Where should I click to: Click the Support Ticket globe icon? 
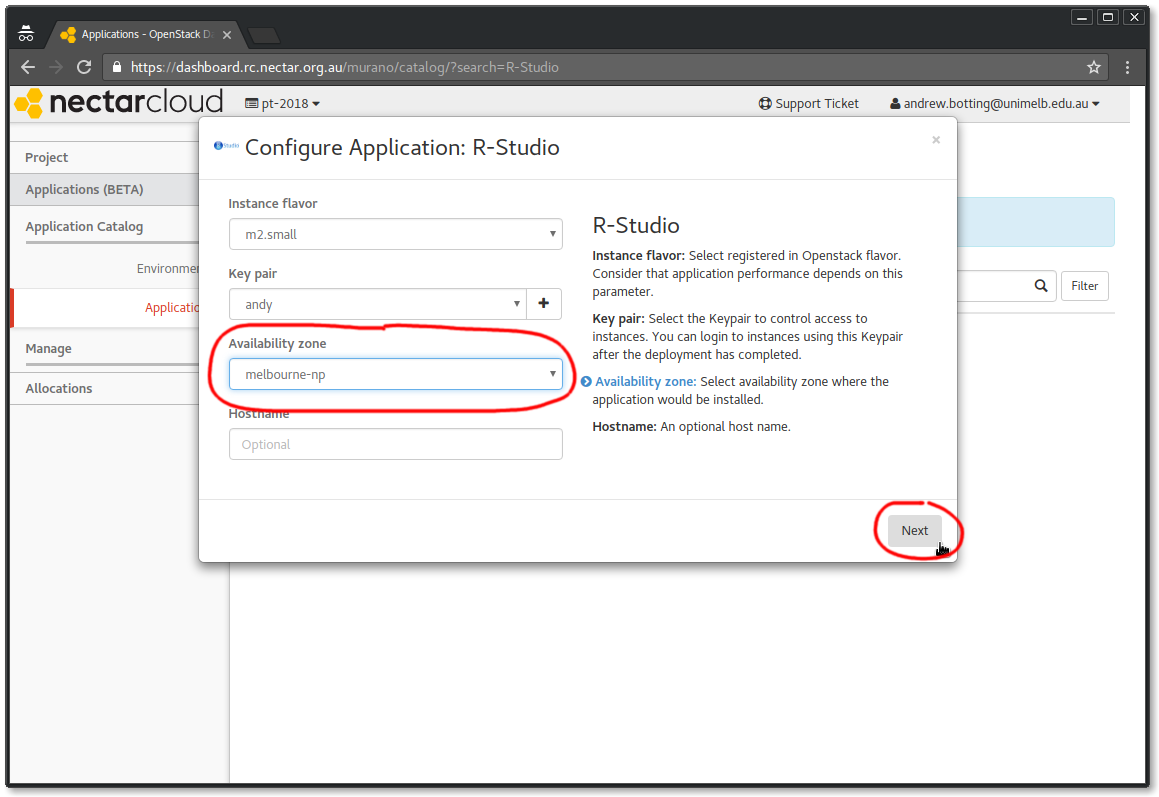(x=765, y=103)
